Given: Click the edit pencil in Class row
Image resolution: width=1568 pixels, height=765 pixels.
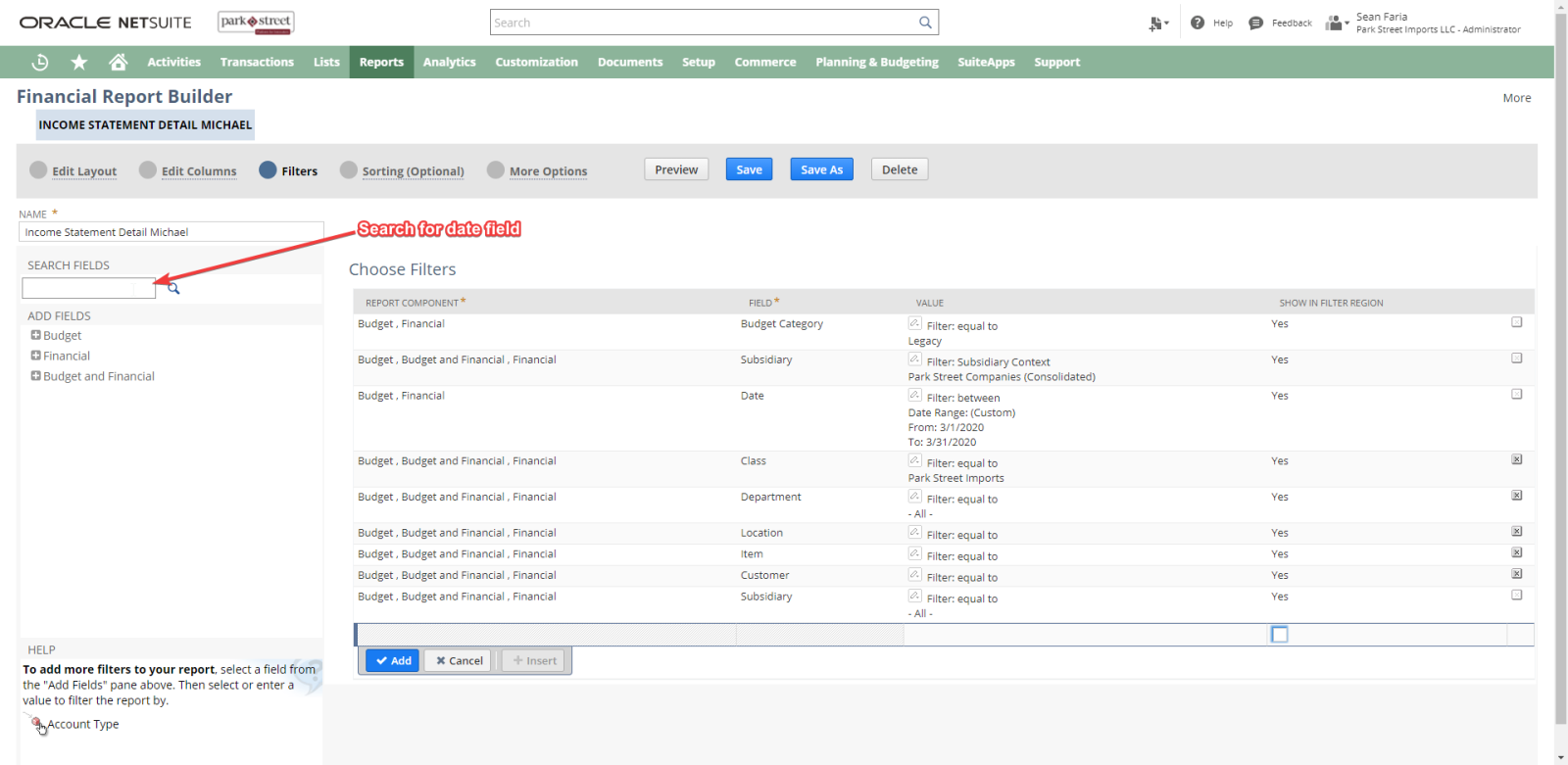Looking at the screenshot, I should click(x=914, y=460).
